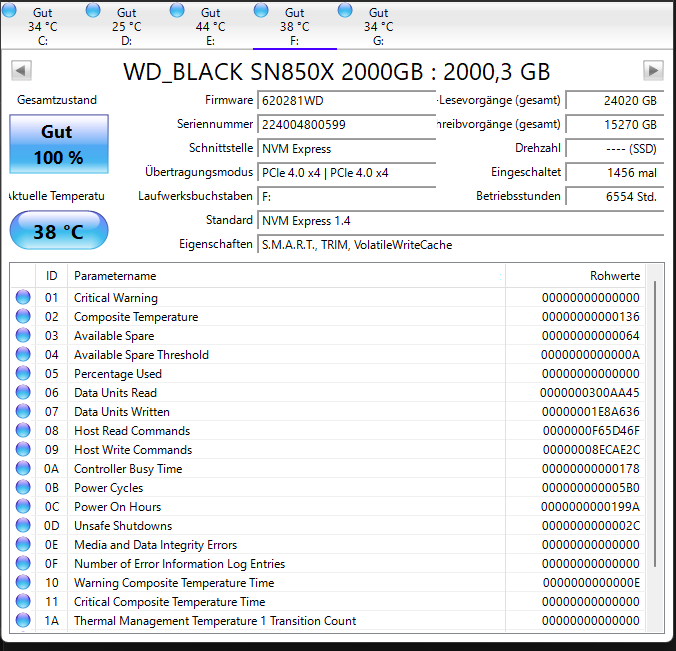The height and width of the screenshot is (651, 676).
Task: Click the Rohwerte column header
Action: coord(576,276)
